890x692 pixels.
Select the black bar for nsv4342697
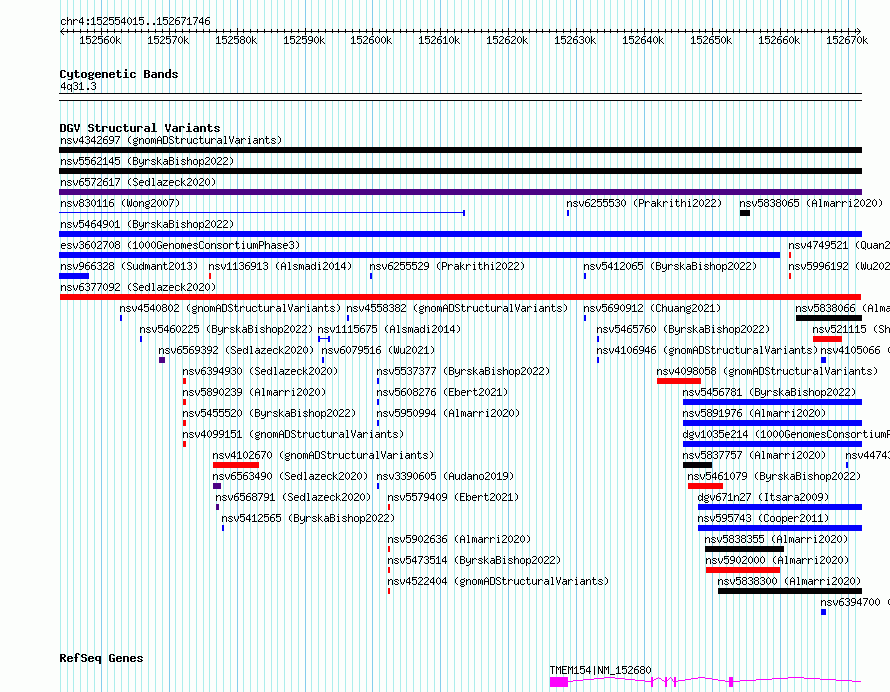[460, 150]
